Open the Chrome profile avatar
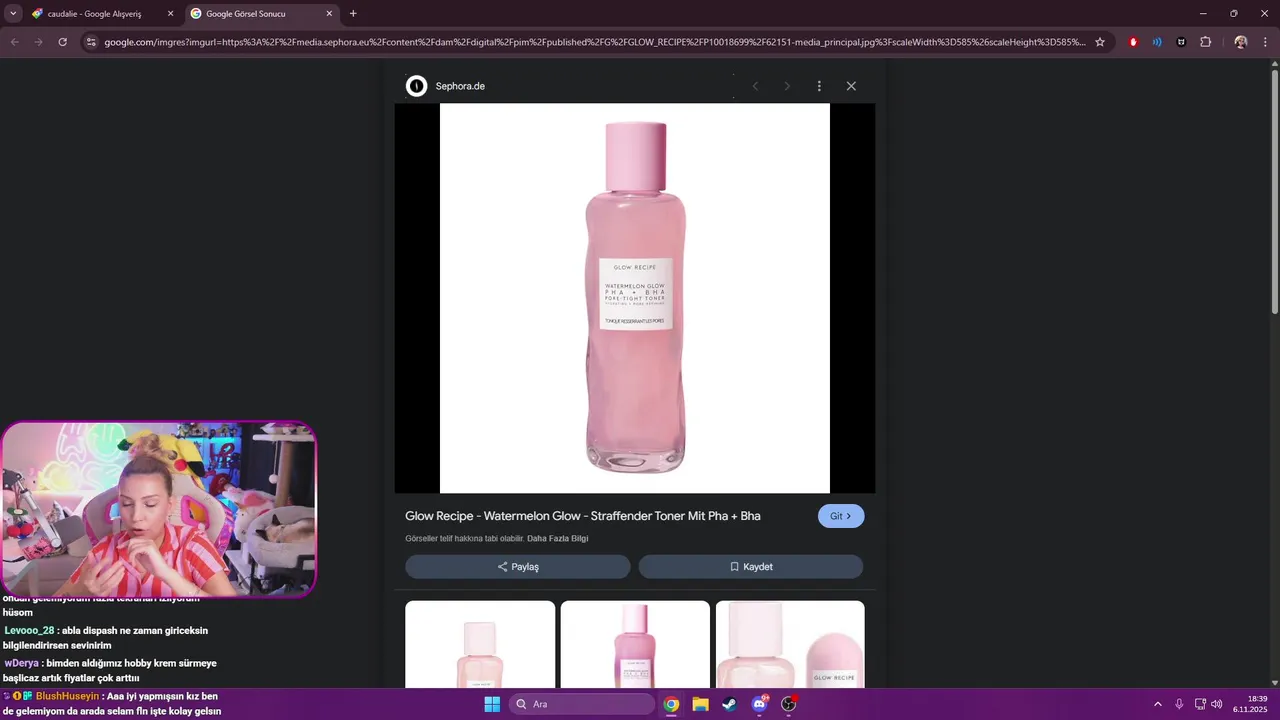The image size is (1280, 720). [x=1241, y=42]
